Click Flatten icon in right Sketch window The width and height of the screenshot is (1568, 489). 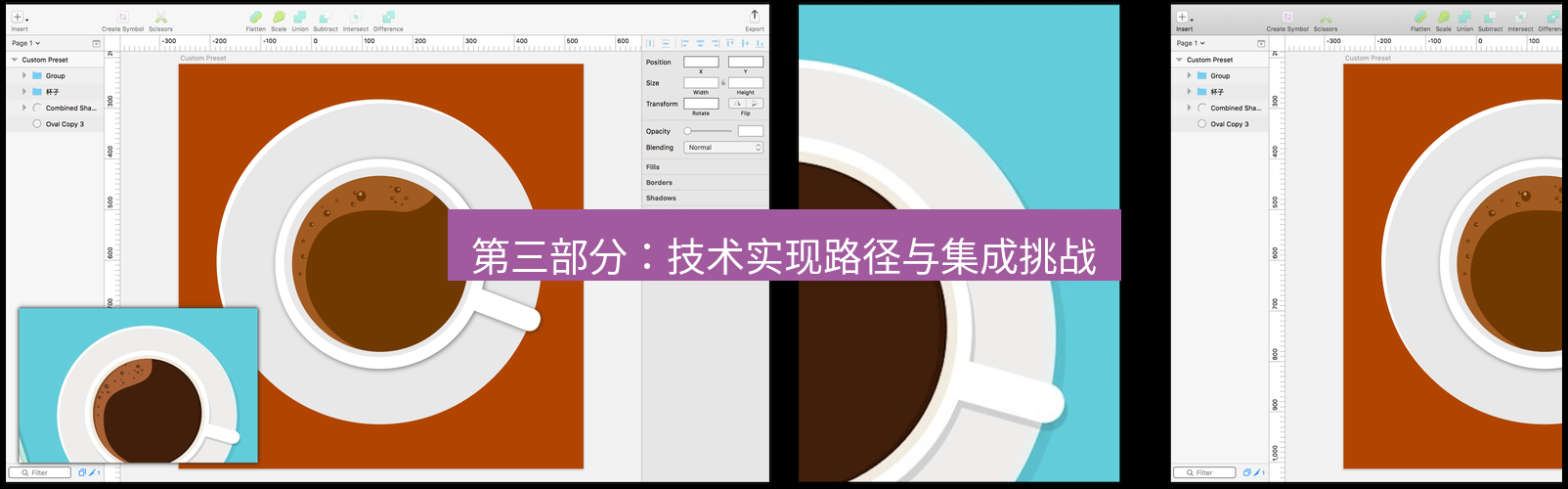(1420, 17)
